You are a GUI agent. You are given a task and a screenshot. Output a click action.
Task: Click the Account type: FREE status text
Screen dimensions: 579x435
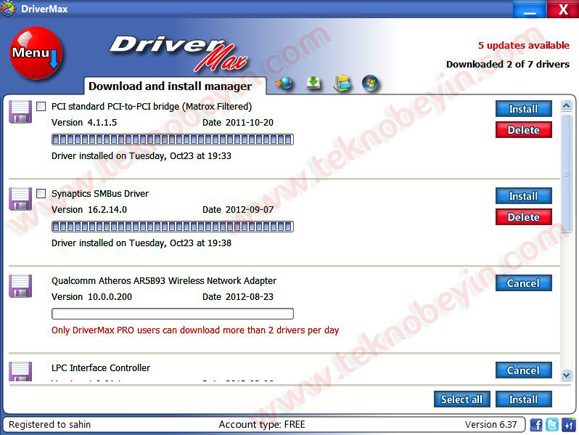pyautogui.click(x=262, y=425)
